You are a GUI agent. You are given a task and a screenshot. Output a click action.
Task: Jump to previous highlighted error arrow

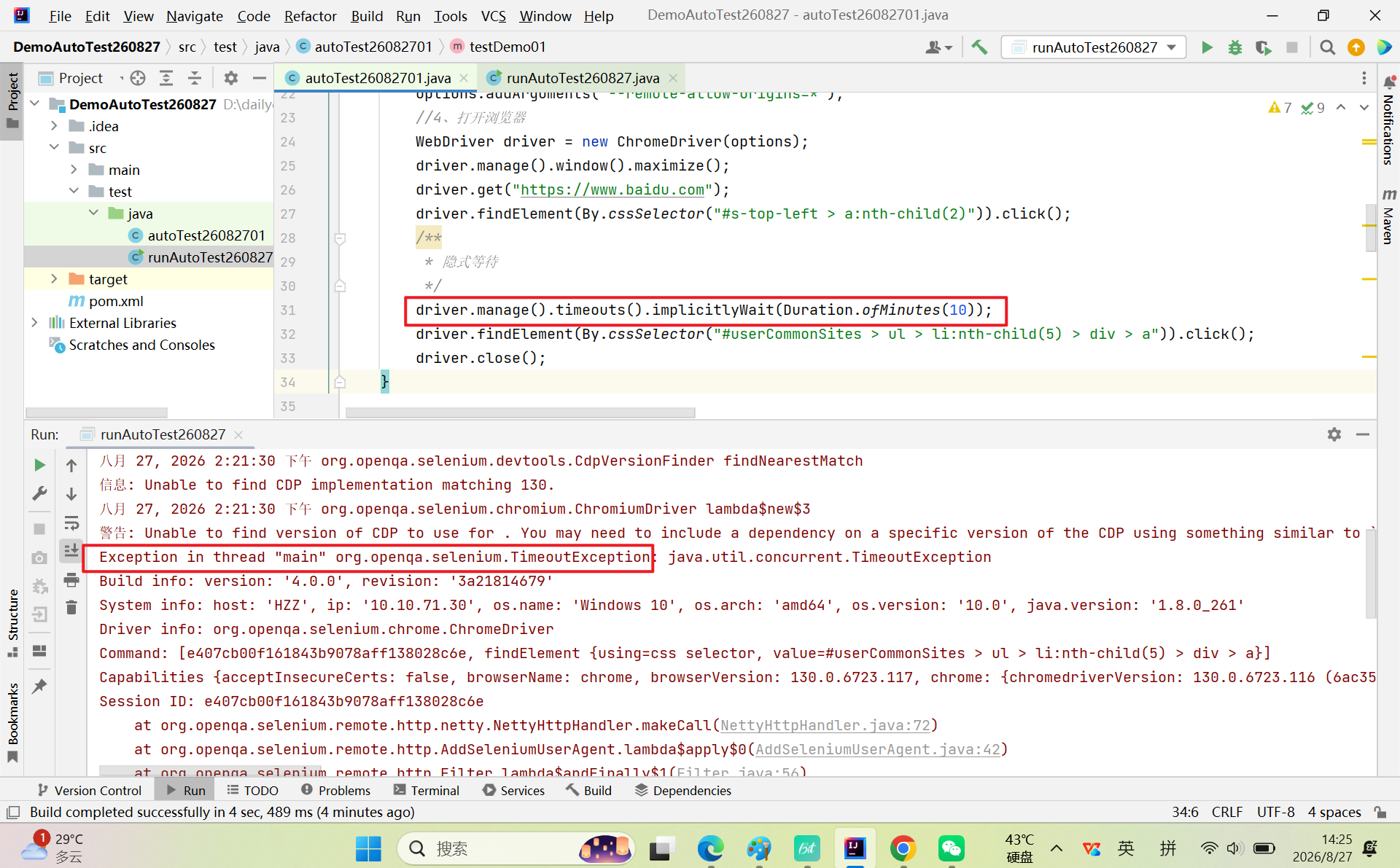(x=1341, y=108)
